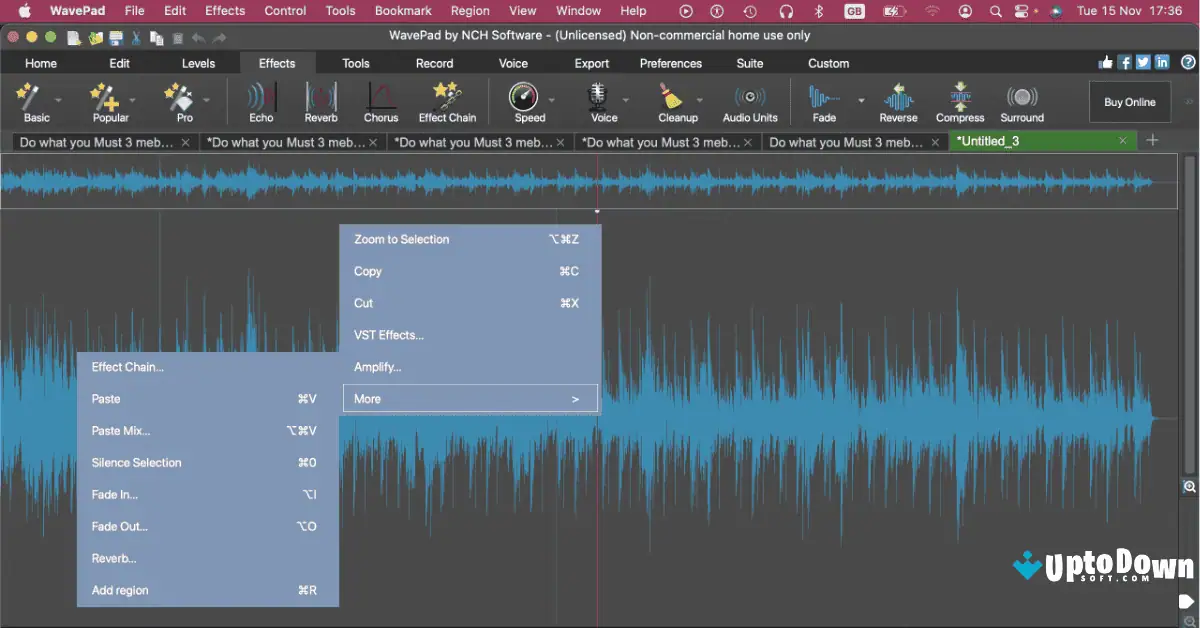Expand the Popular effects dropdown
Viewport: 1200px width, 628px height.
(131, 100)
